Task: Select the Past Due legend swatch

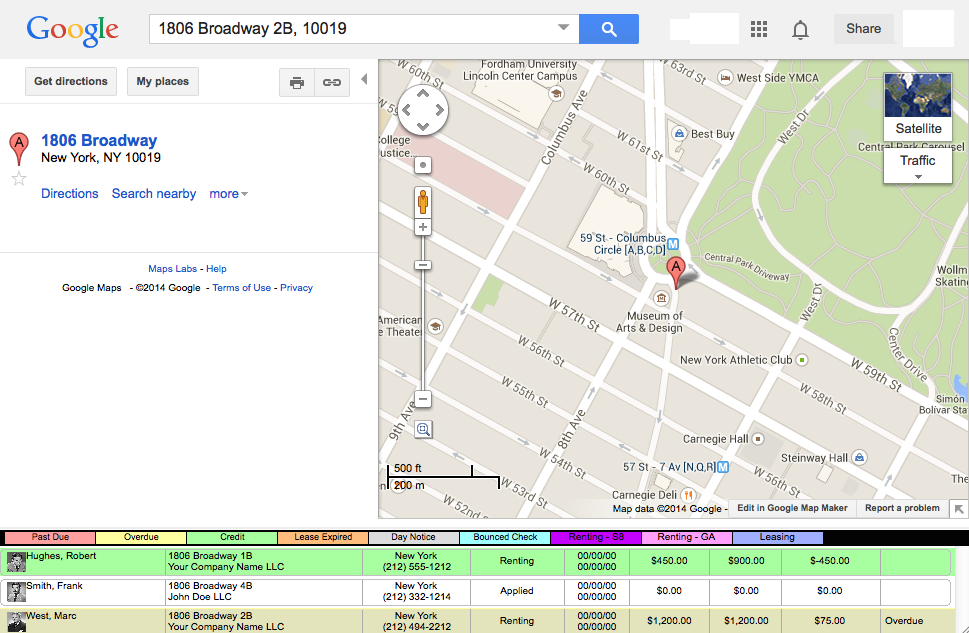Action: click(x=50, y=537)
